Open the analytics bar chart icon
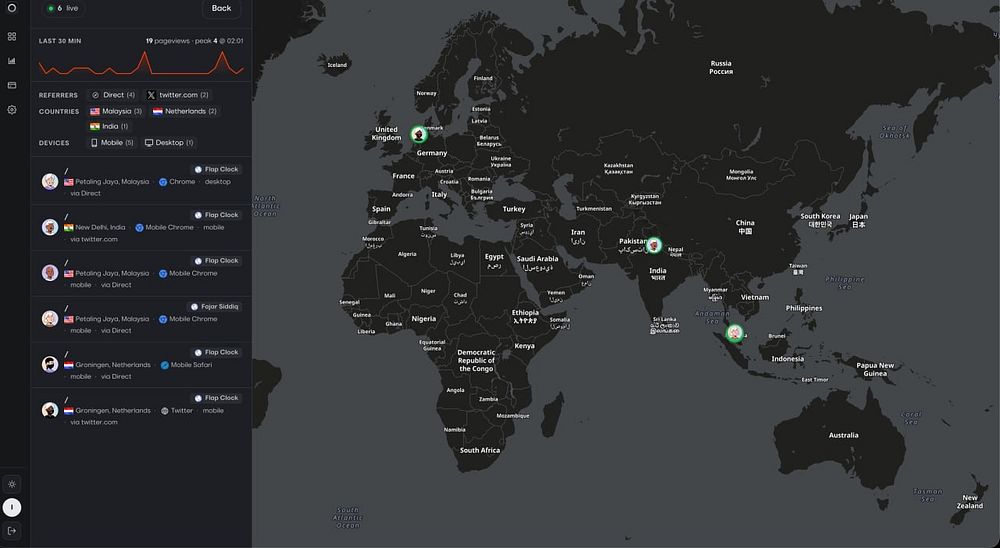1000x548 pixels. (11, 61)
